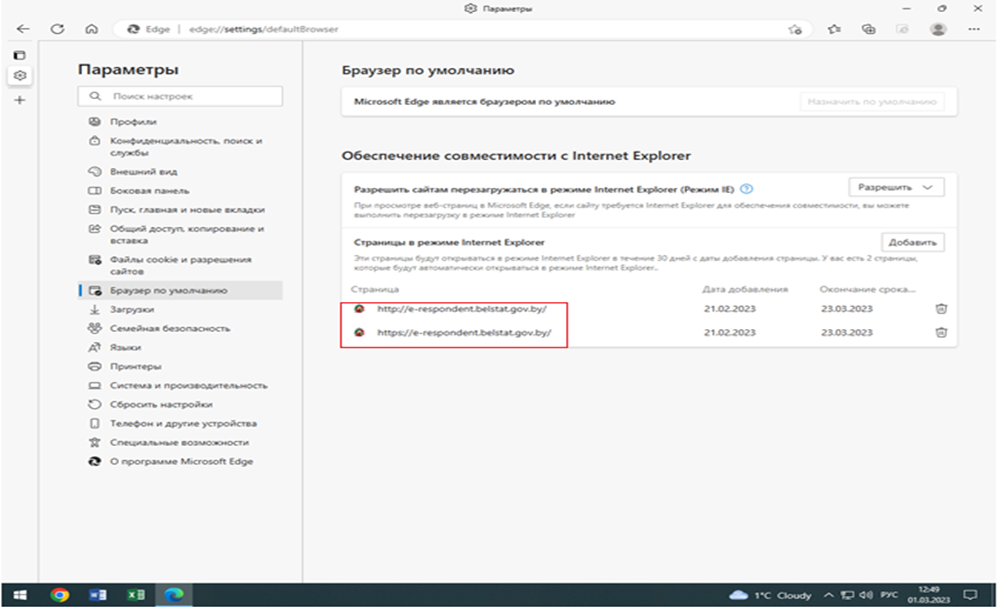Click the Дата добавления column header
Image resolution: width=999 pixels, height=608 pixels.
click(x=745, y=289)
